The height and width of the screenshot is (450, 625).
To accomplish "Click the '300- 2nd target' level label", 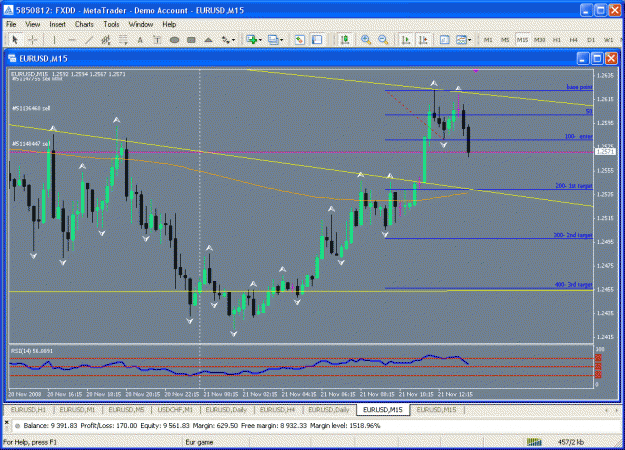I will [573, 235].
